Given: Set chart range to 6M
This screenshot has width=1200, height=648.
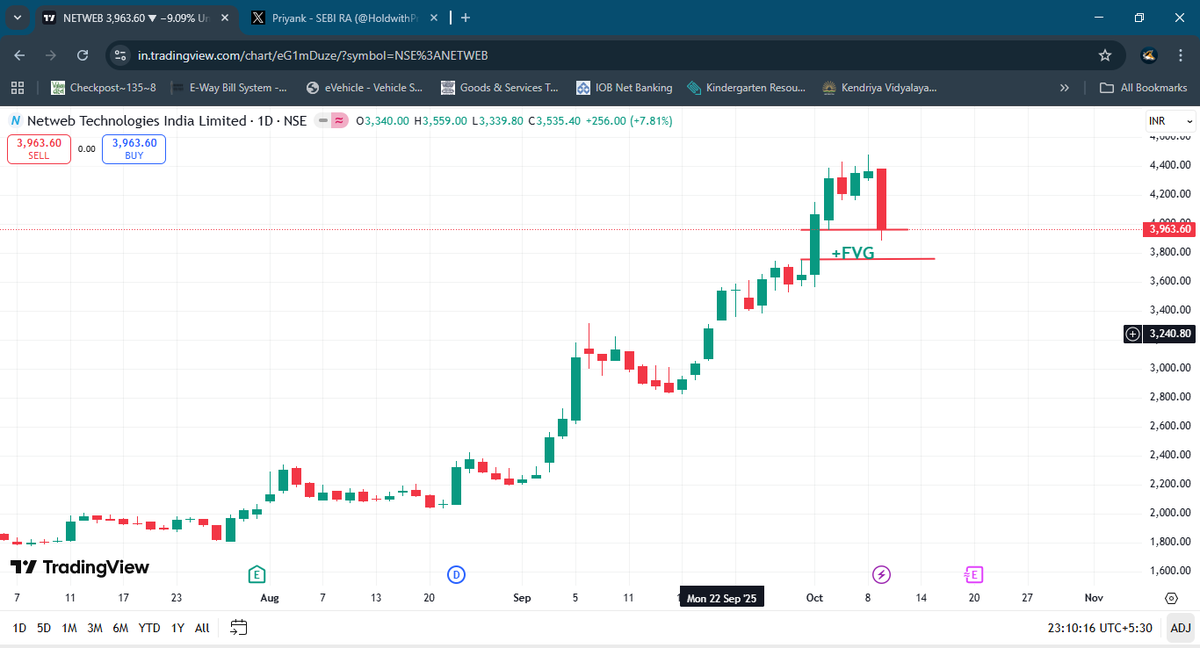Looking at the screenshot, I should (120, 628).
